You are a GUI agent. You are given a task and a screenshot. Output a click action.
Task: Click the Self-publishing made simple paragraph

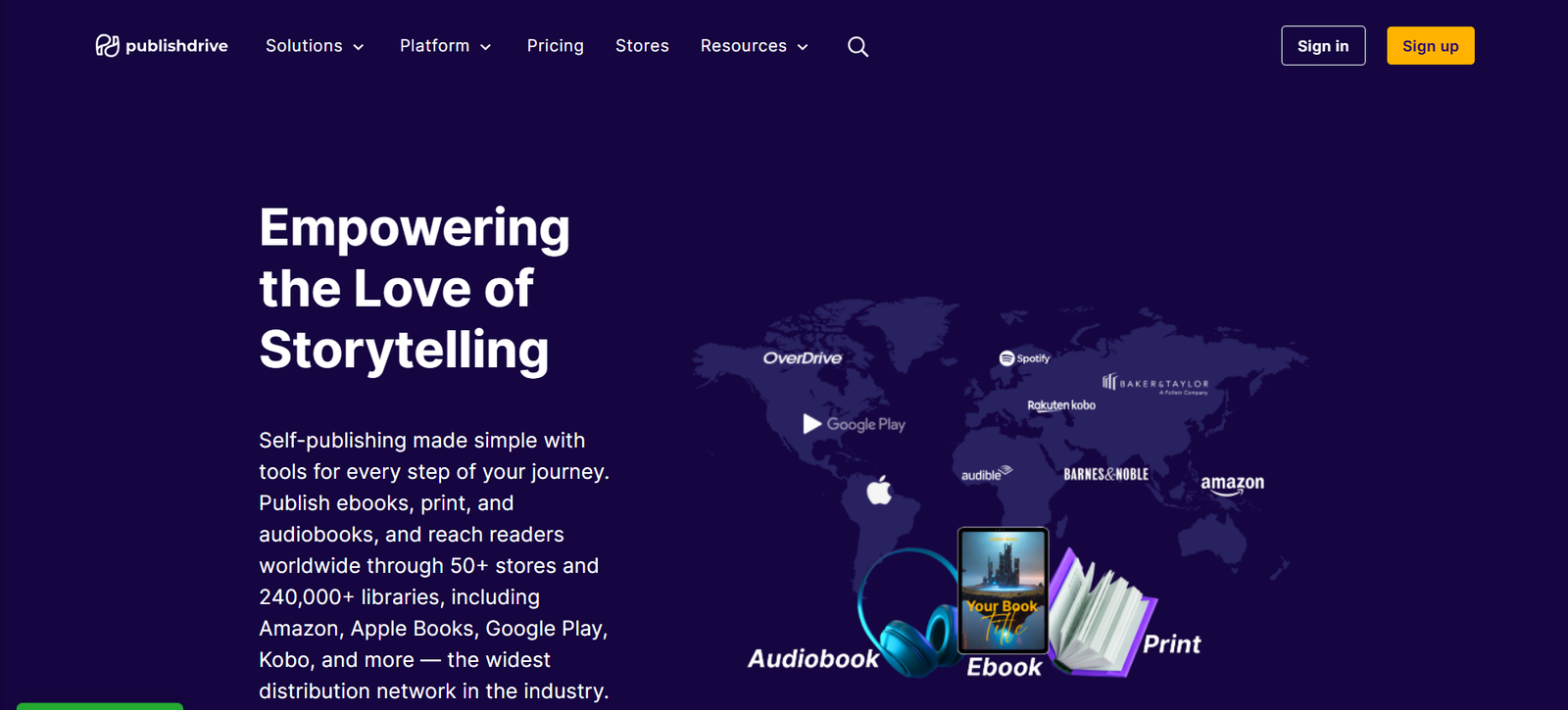point(434,565)
